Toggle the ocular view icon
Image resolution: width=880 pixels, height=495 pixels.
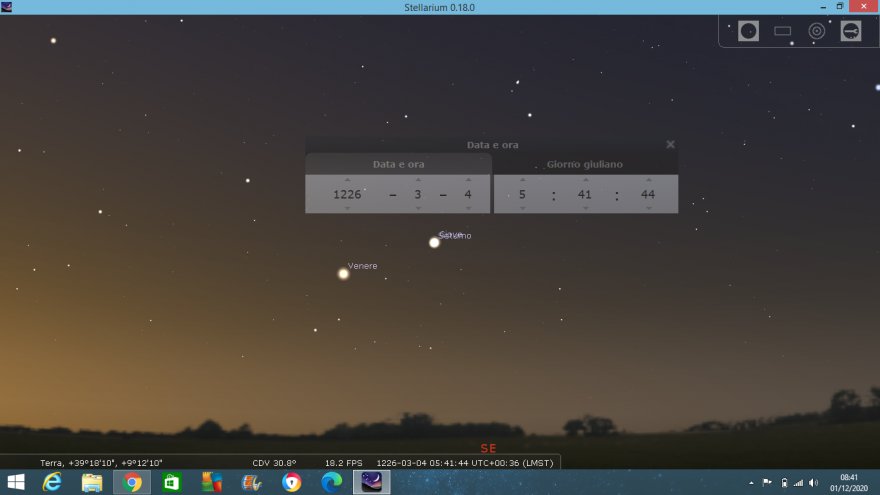(748, 31)
